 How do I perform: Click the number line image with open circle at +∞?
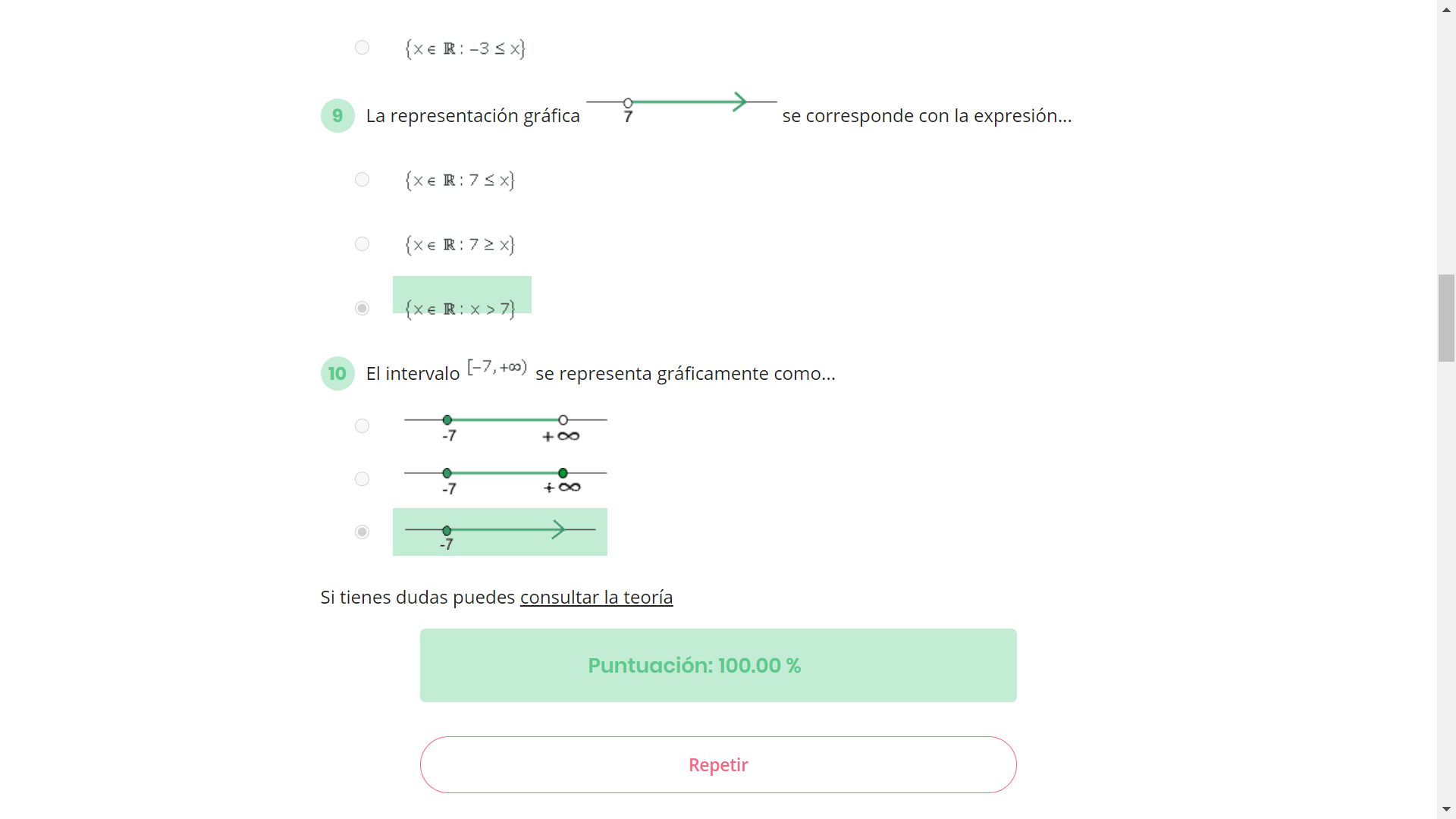506,426
